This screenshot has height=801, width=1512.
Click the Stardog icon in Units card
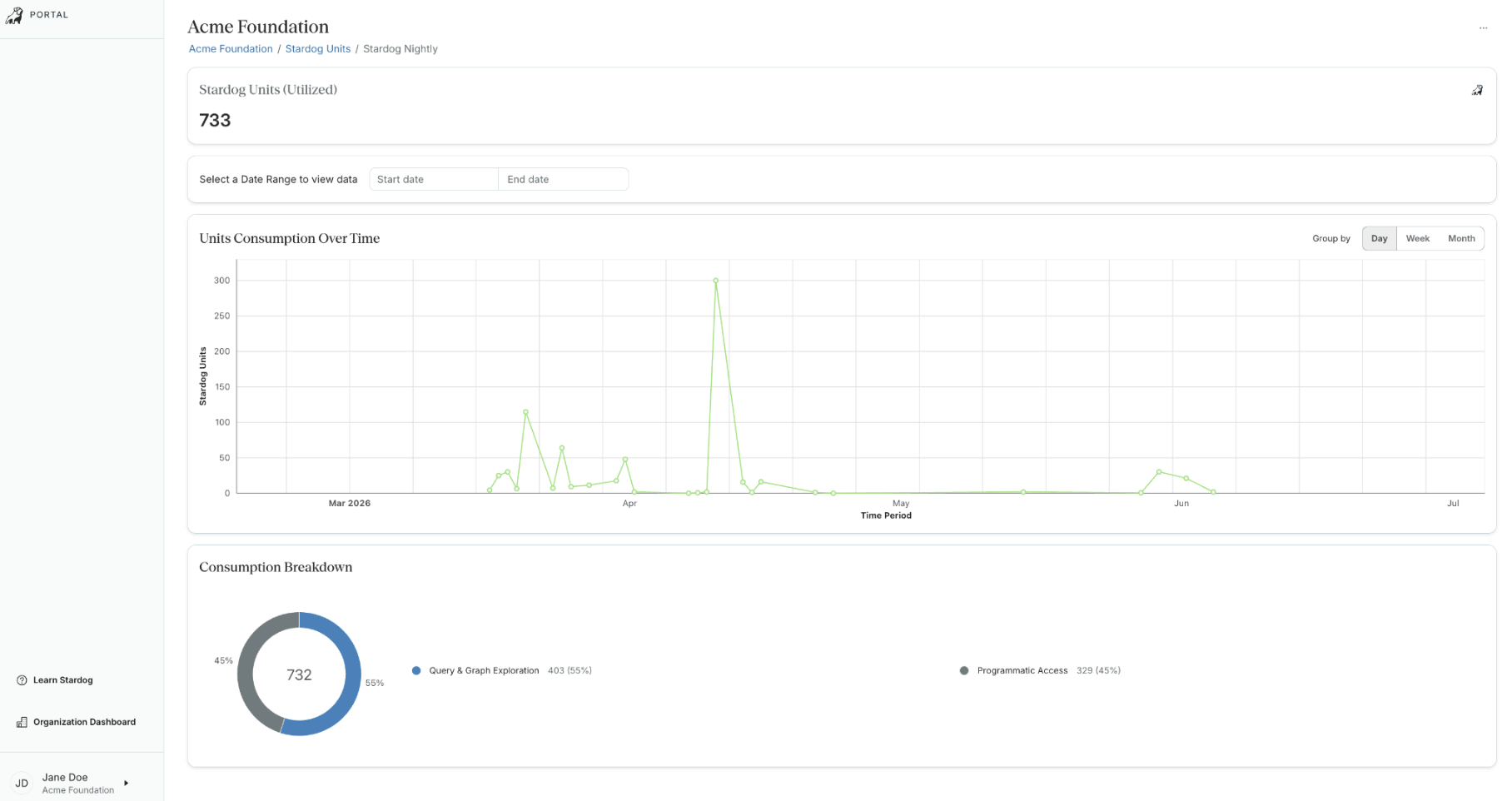1477,90
